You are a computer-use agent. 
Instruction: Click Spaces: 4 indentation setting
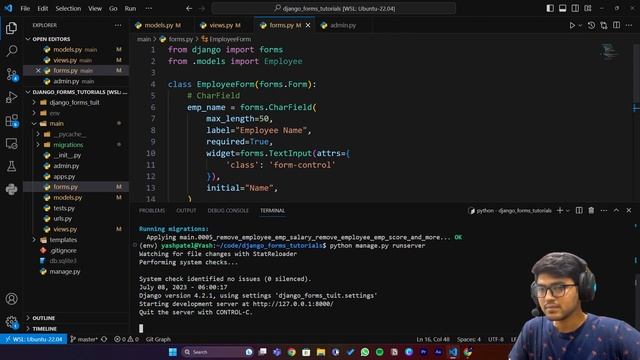(469, 339)
